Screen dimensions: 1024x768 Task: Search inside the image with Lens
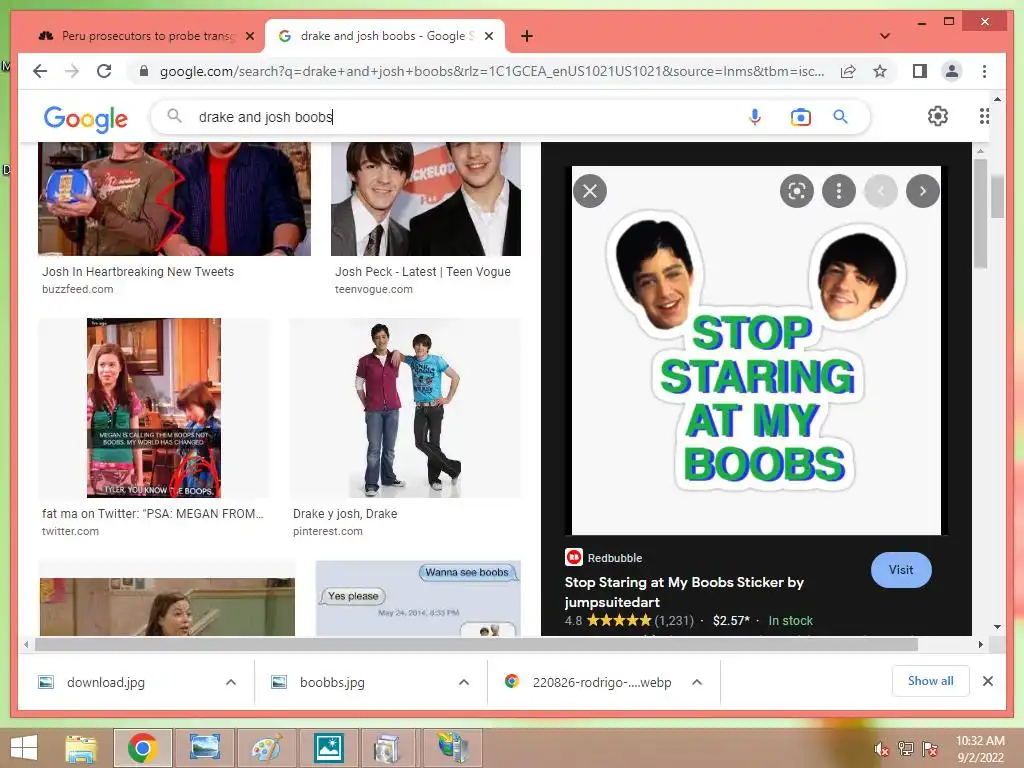[x=797, y=191]
